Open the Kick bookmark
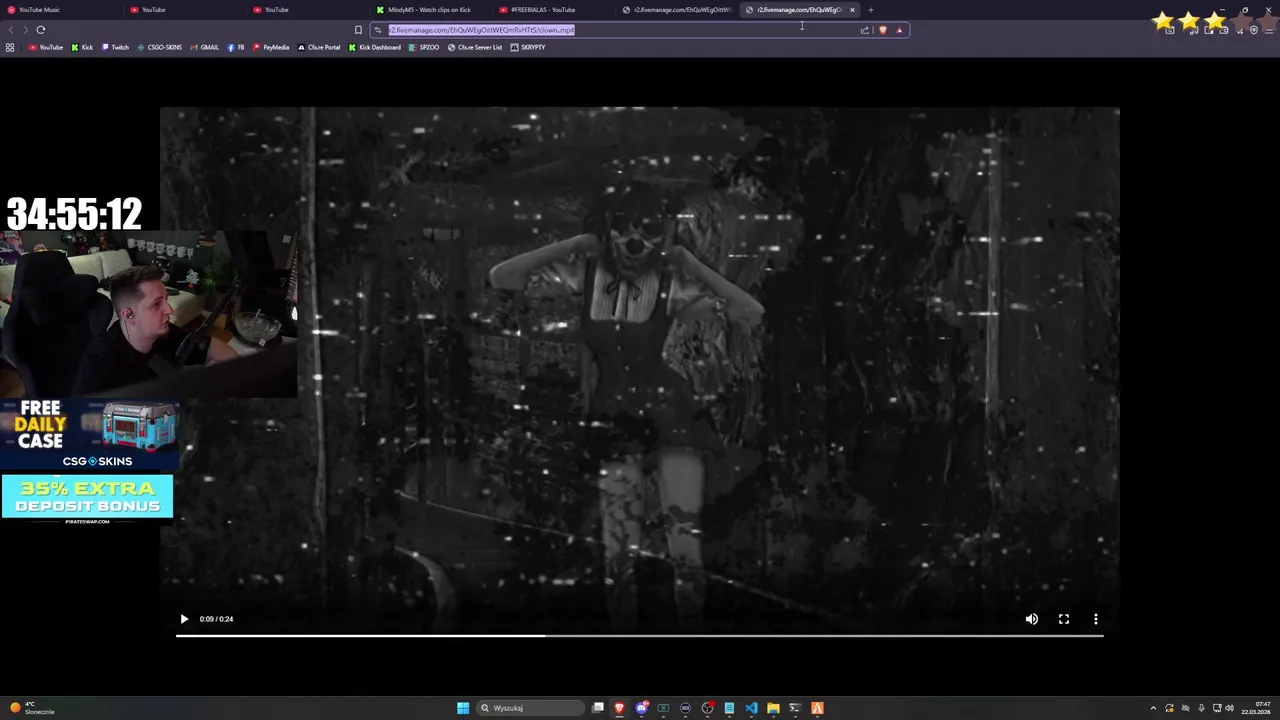The height and width of the screenshot is (720, 1280). 82,47
